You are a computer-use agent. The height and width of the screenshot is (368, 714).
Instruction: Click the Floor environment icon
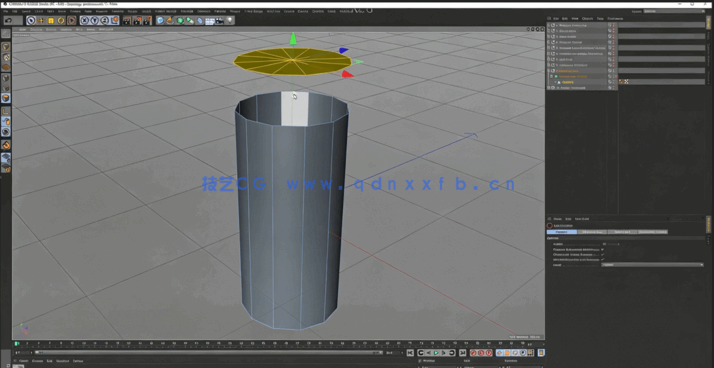(x=210, y=20)
